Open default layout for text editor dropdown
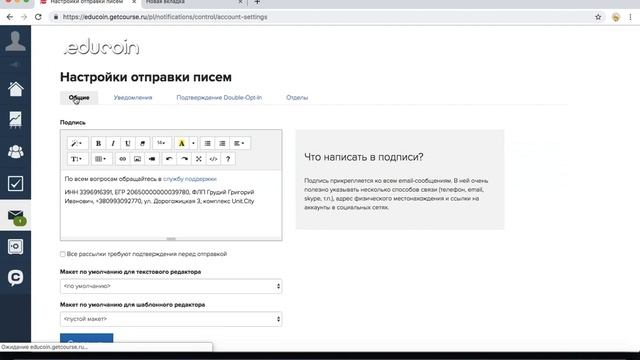640x360 pixels. [171, 286]
